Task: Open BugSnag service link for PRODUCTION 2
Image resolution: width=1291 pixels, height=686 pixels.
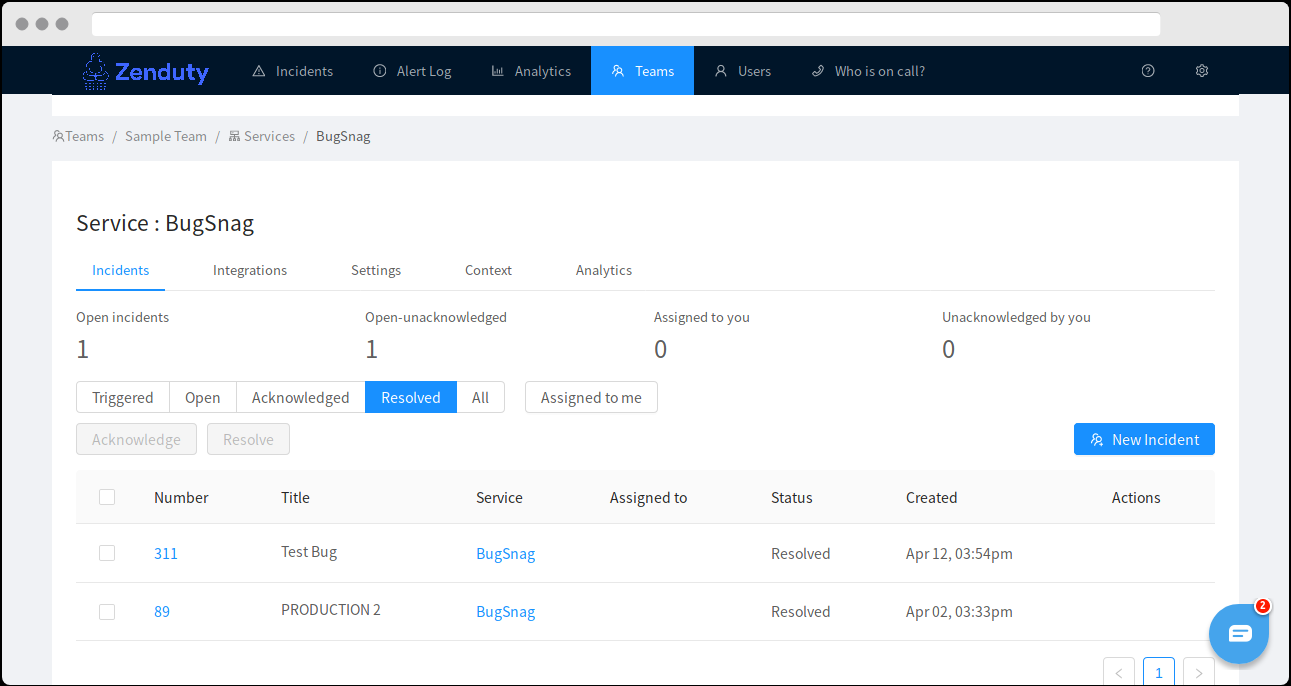Action: point(506,611)
